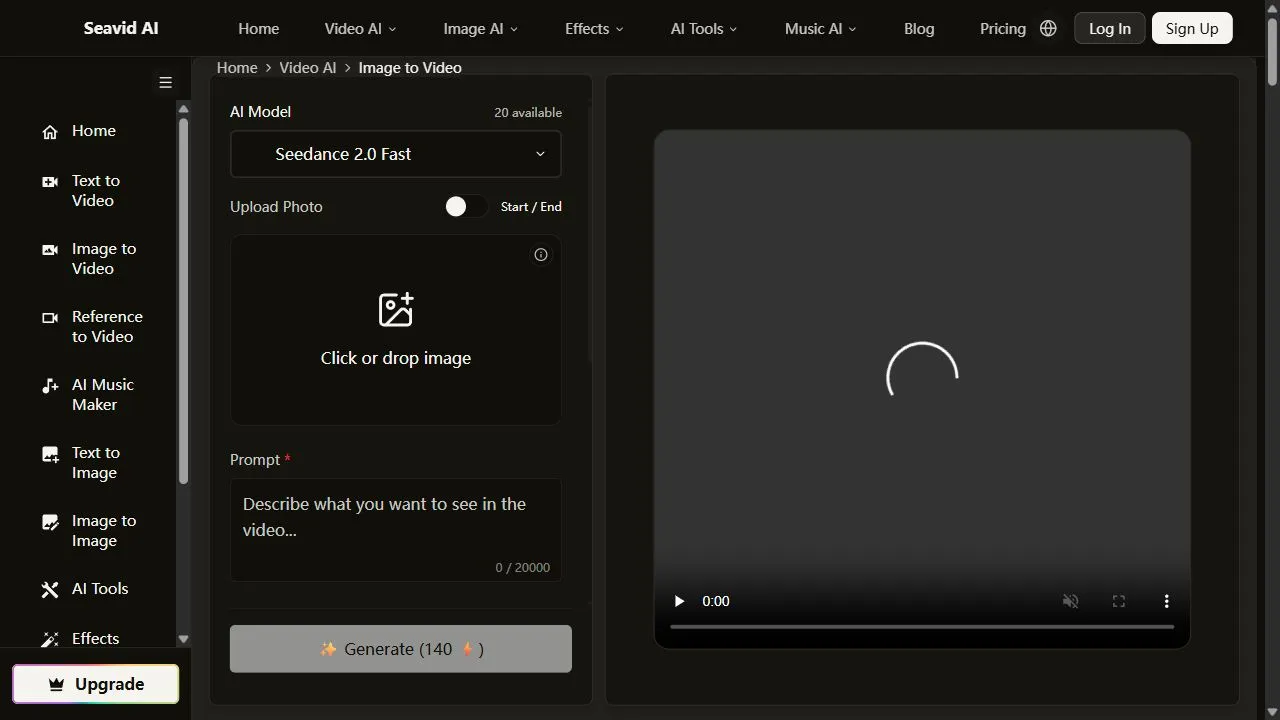1280x720 pixels.
Task: Click the Seavid AI logo
Action: (121, 28)
